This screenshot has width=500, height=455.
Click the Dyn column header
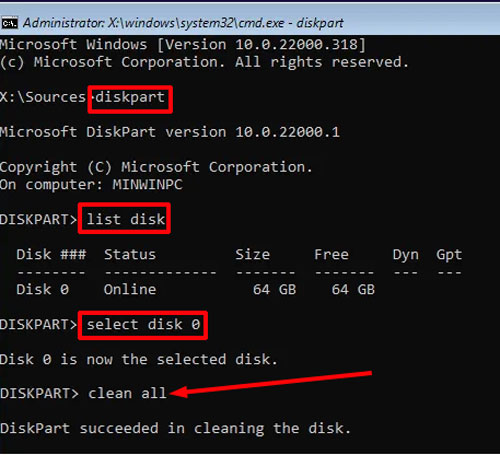[x=406, y=255]
